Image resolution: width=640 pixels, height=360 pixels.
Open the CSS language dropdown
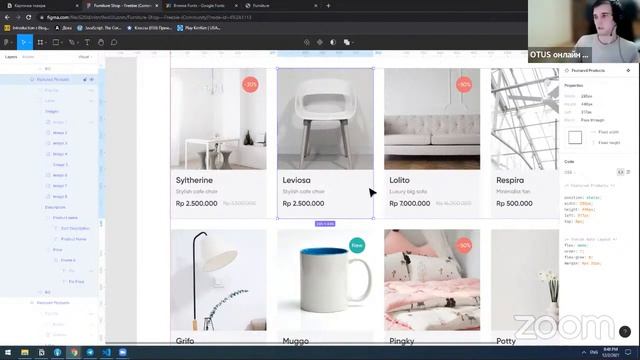point(570,172)
